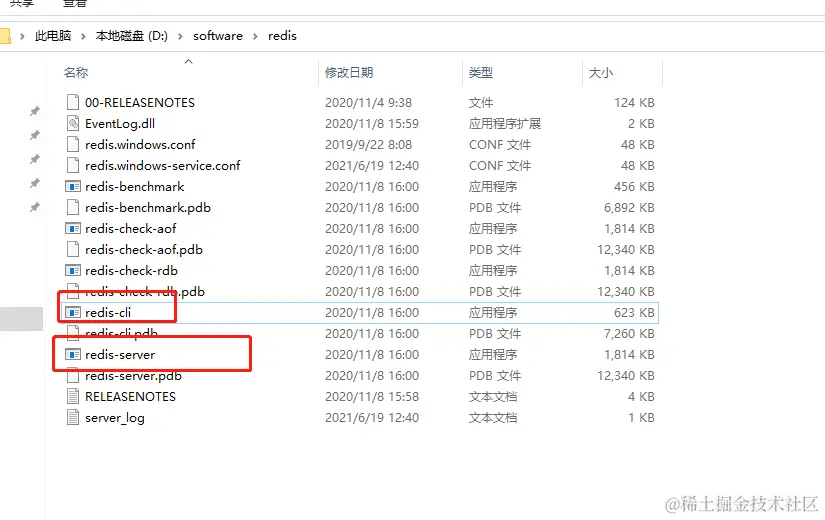Select the redis-cli file name
Viewport: 825px width, 520px height.
coord(108,313)
